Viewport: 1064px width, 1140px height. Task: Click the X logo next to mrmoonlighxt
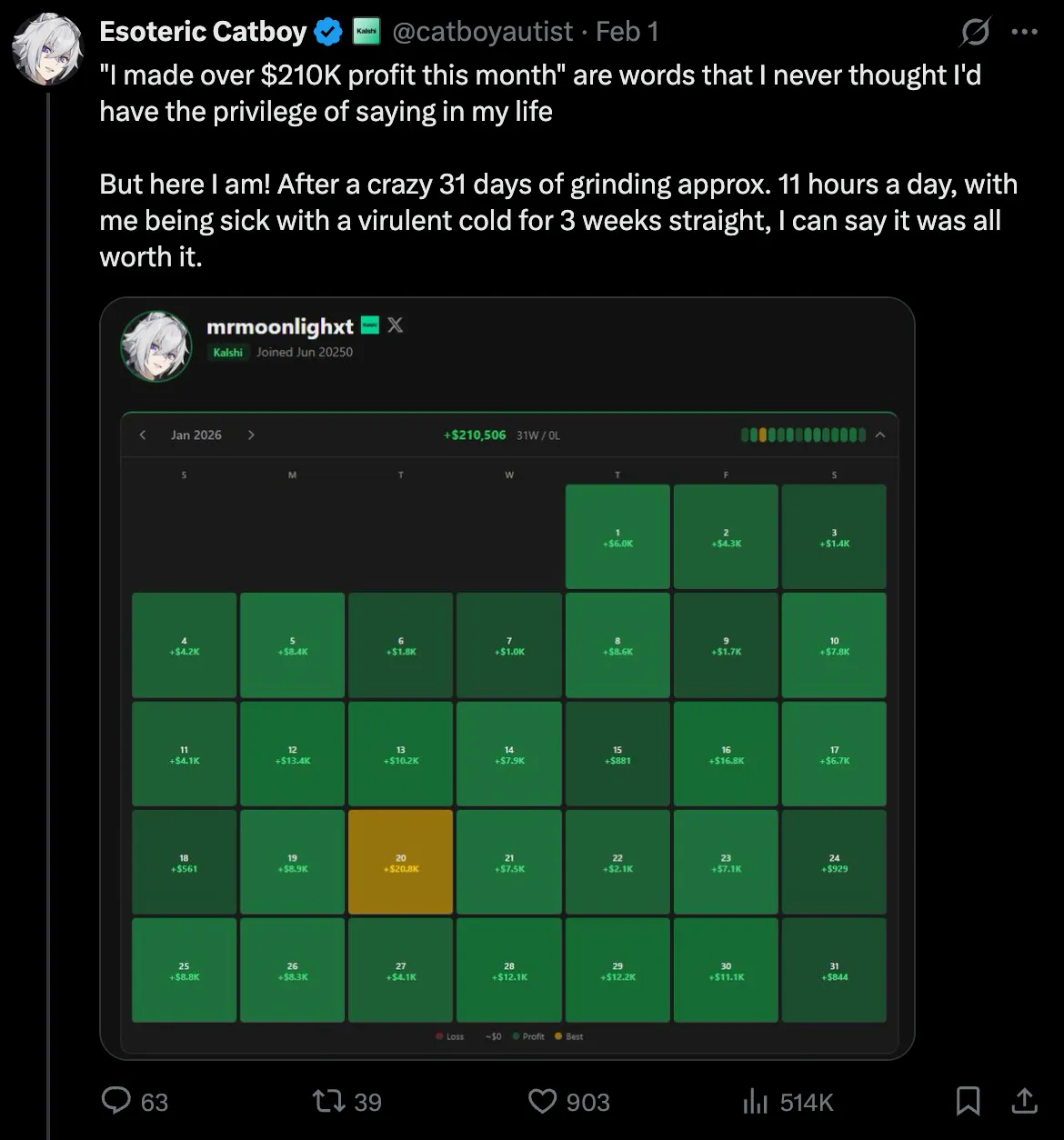(x=395, y=325)
